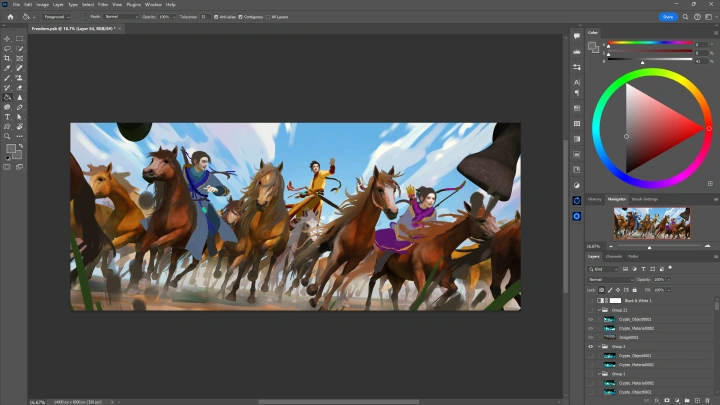Open the Comments panel icon
720x405 pixels.
(577, 36)
